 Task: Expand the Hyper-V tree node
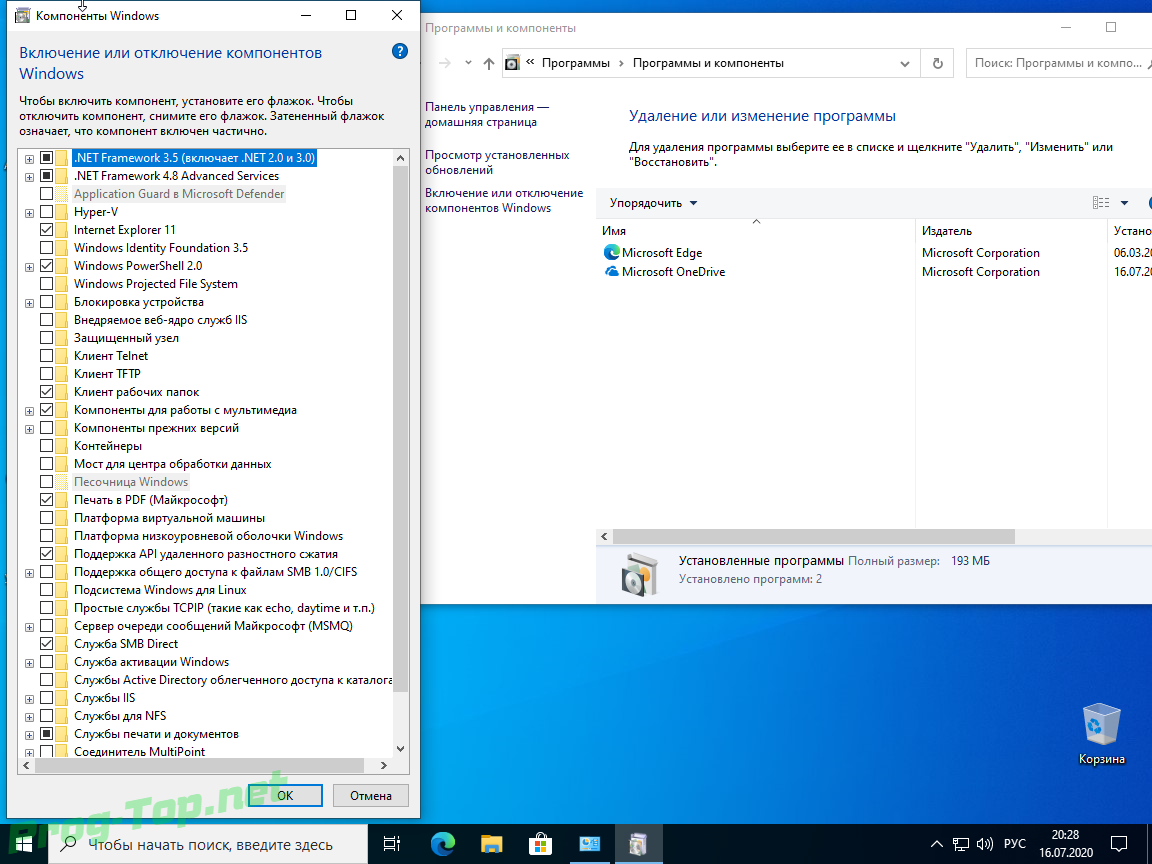point(29,213)
